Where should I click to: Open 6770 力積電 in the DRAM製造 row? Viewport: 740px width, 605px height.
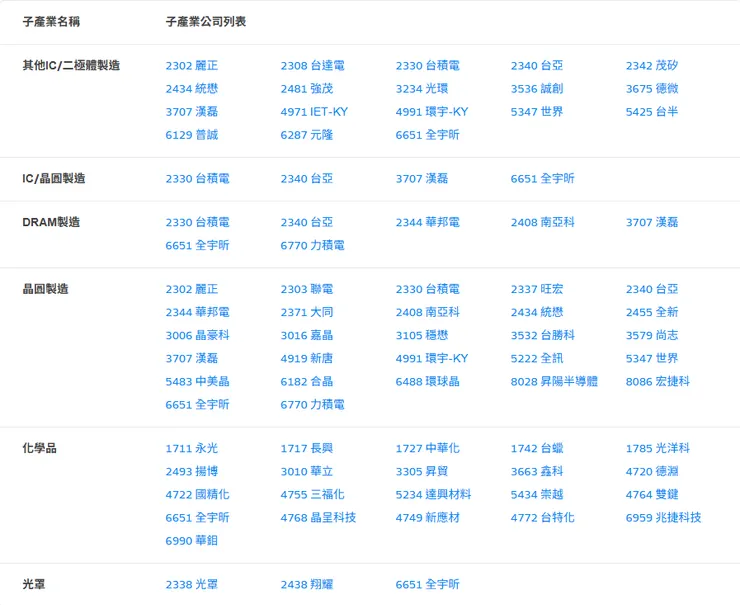312,245
